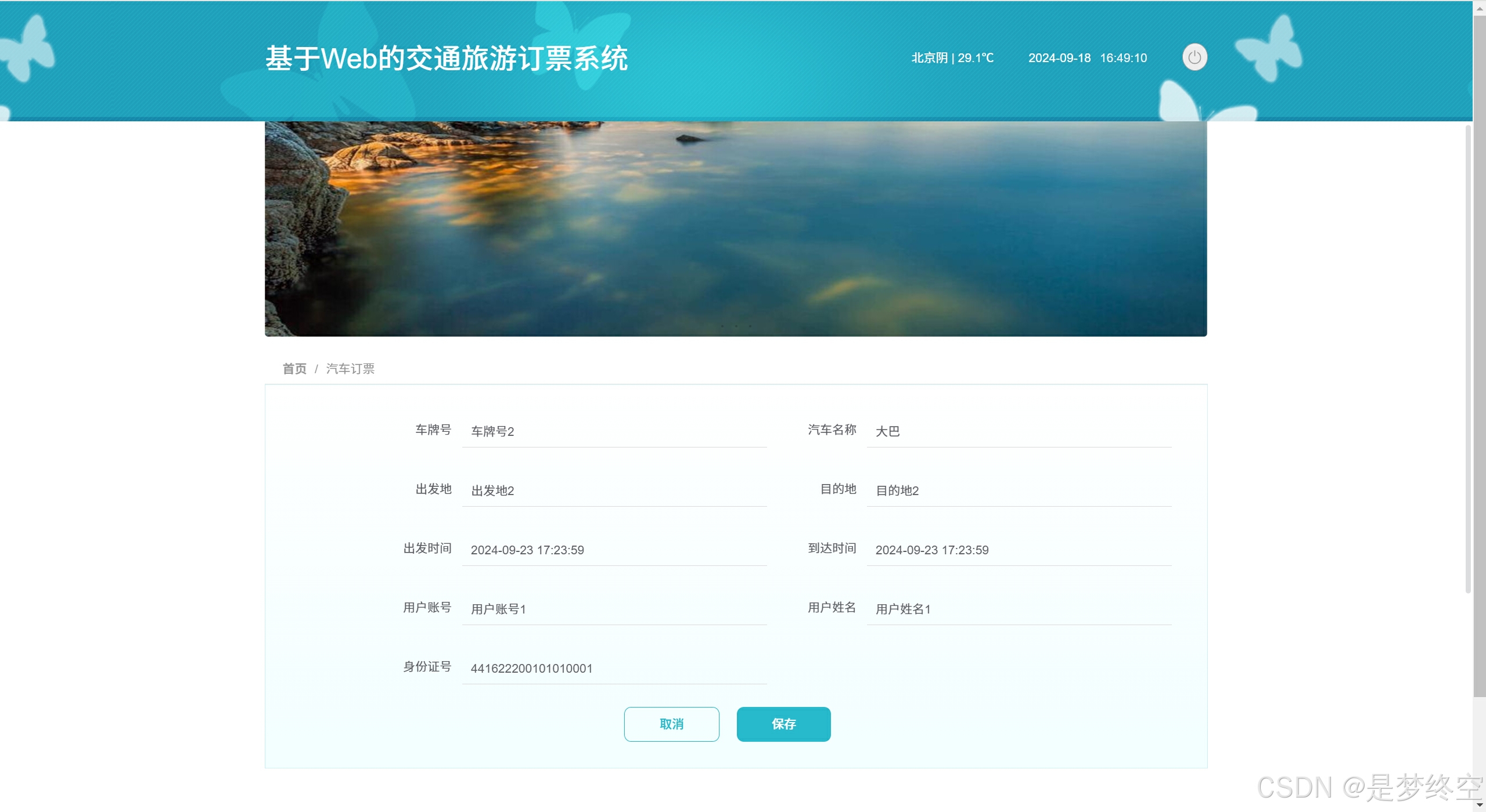Click the 身份证号 field label

click(427, 666)
